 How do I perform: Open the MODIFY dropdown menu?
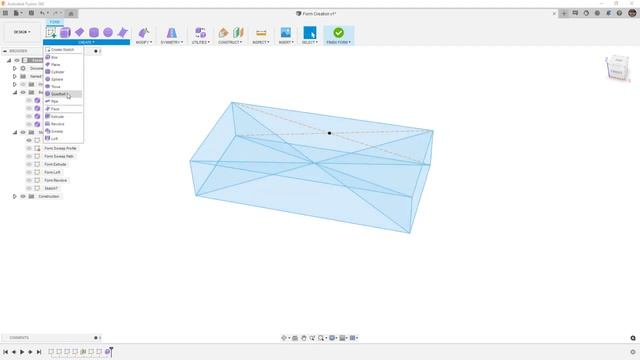click(x=144, y=42)
